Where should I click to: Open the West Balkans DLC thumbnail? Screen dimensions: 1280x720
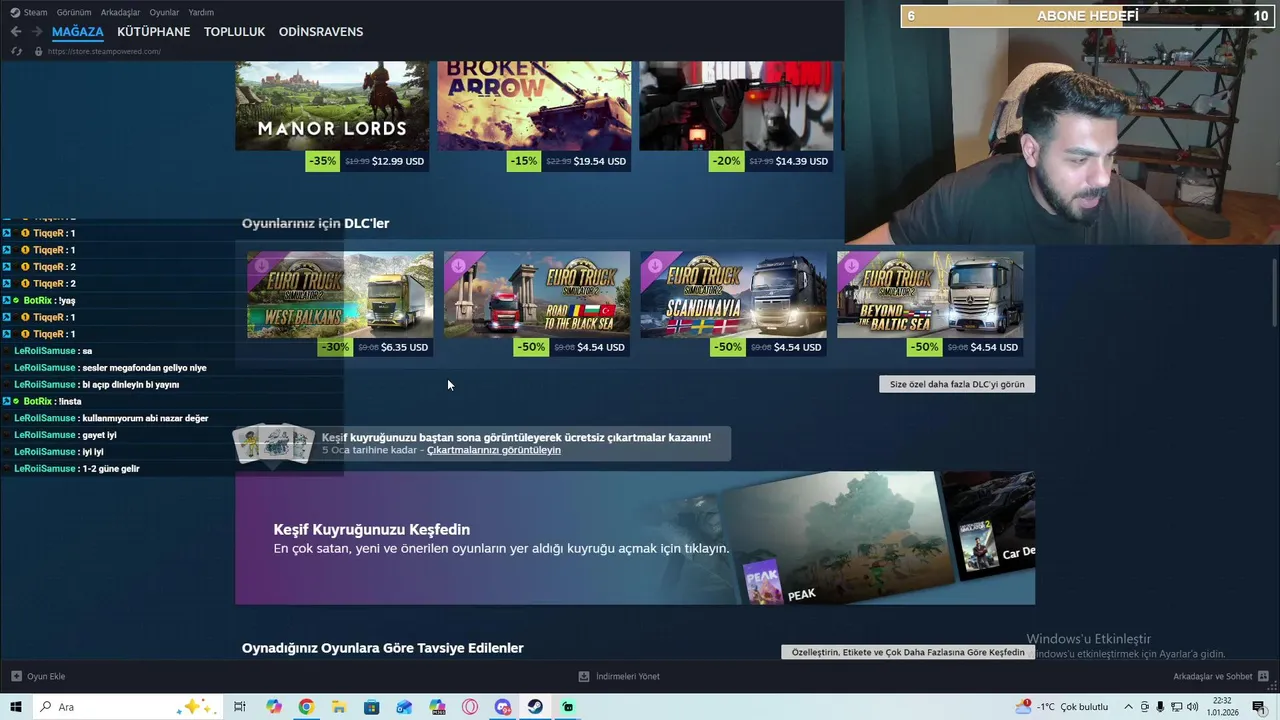click(x=340, y=295)
